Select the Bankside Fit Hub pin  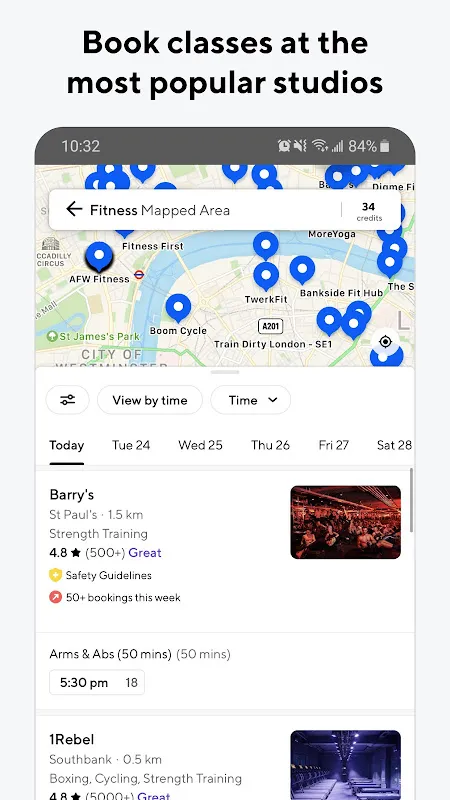pos(302,270)
